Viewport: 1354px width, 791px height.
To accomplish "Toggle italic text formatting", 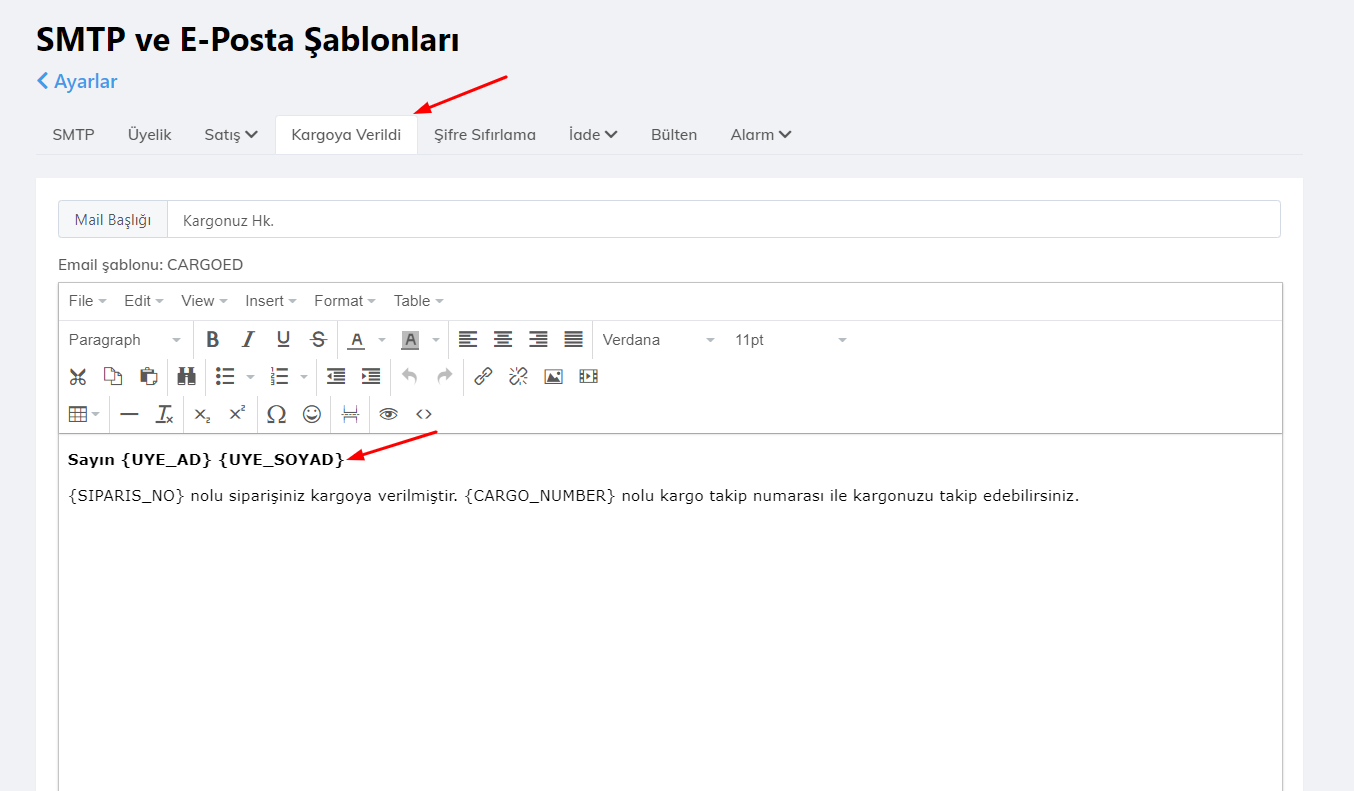I will (x=248, y=340).
